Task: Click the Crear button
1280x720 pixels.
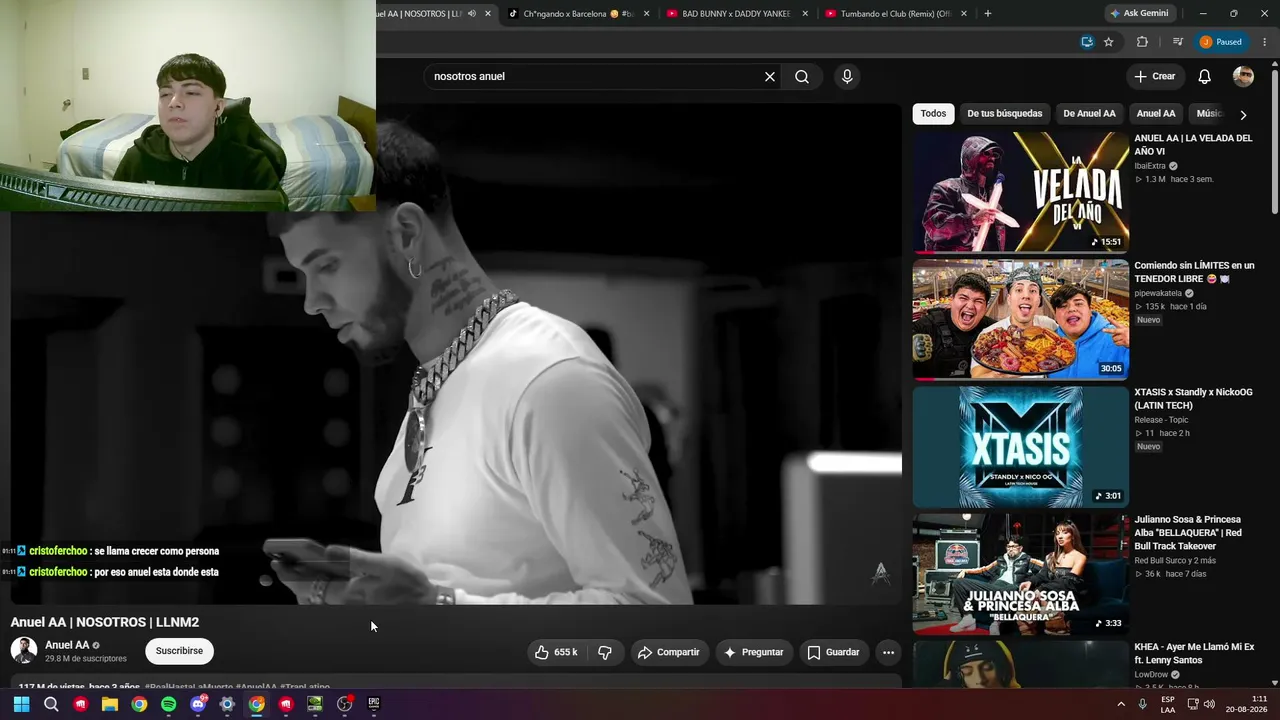Action: click(1154, 77)
